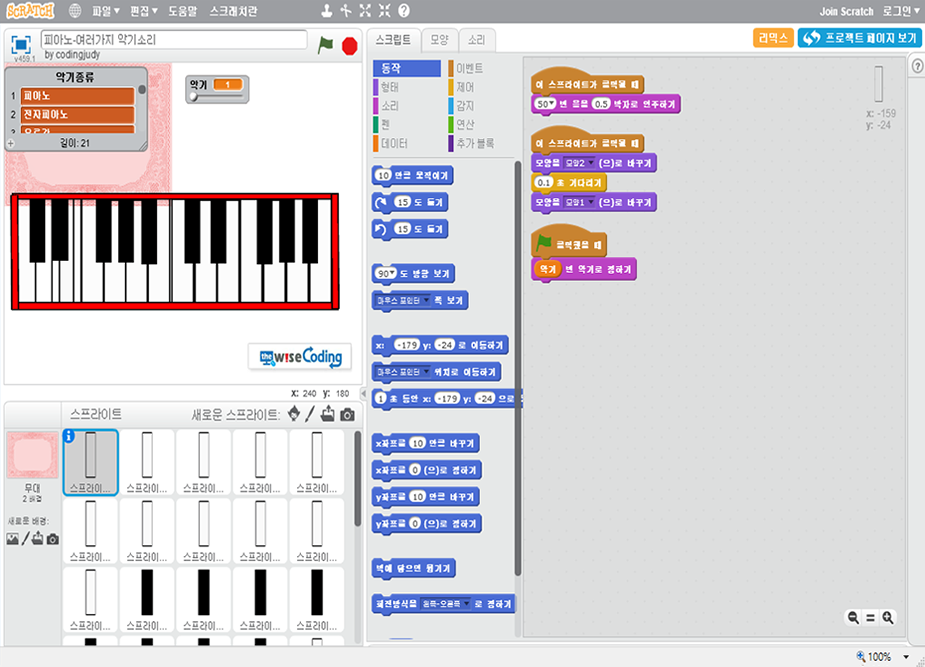Click the project title input field
925x667 pixels.
coord(174,40)
